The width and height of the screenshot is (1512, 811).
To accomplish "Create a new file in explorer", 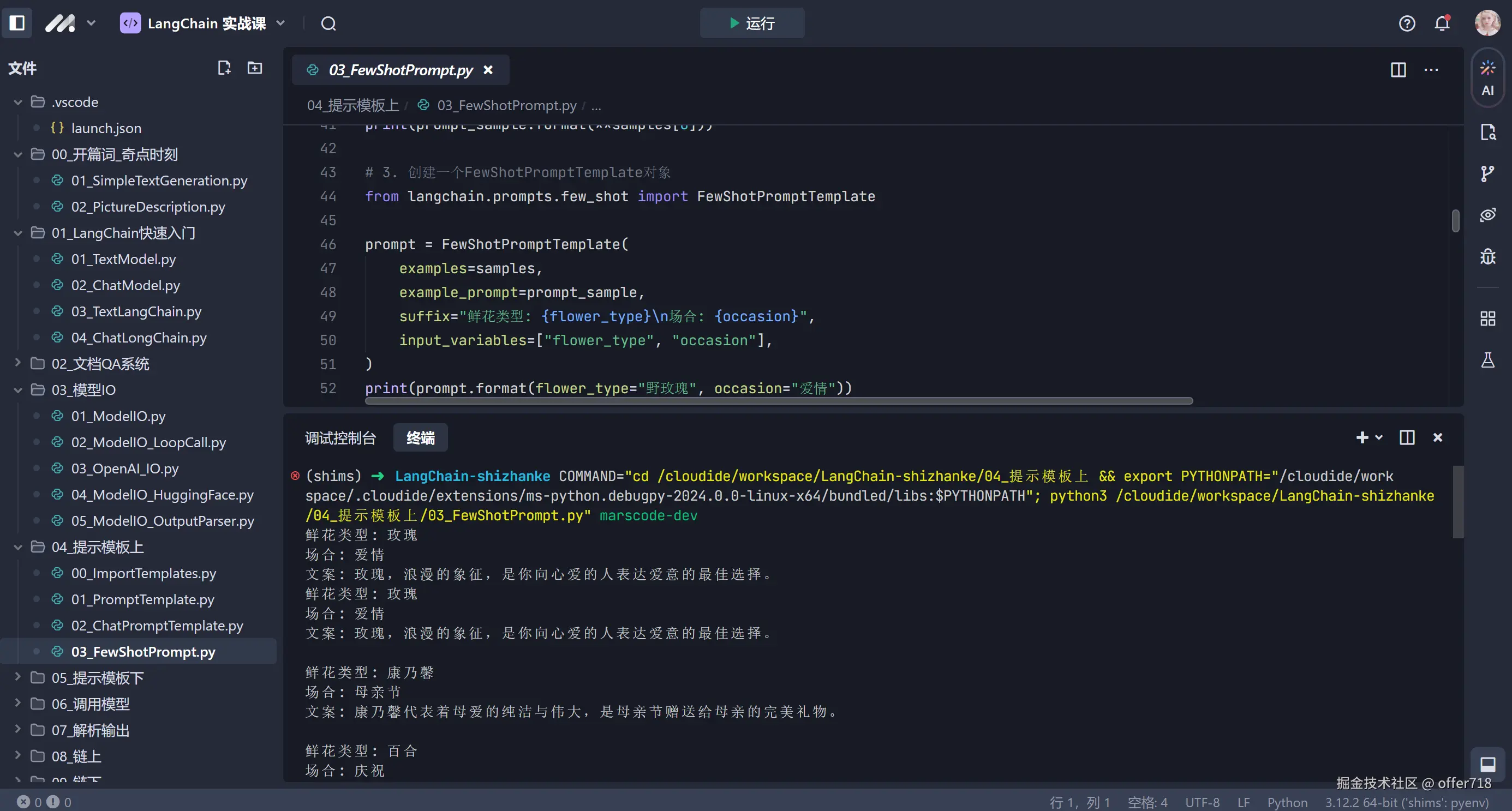I will (x=224, y=68).
